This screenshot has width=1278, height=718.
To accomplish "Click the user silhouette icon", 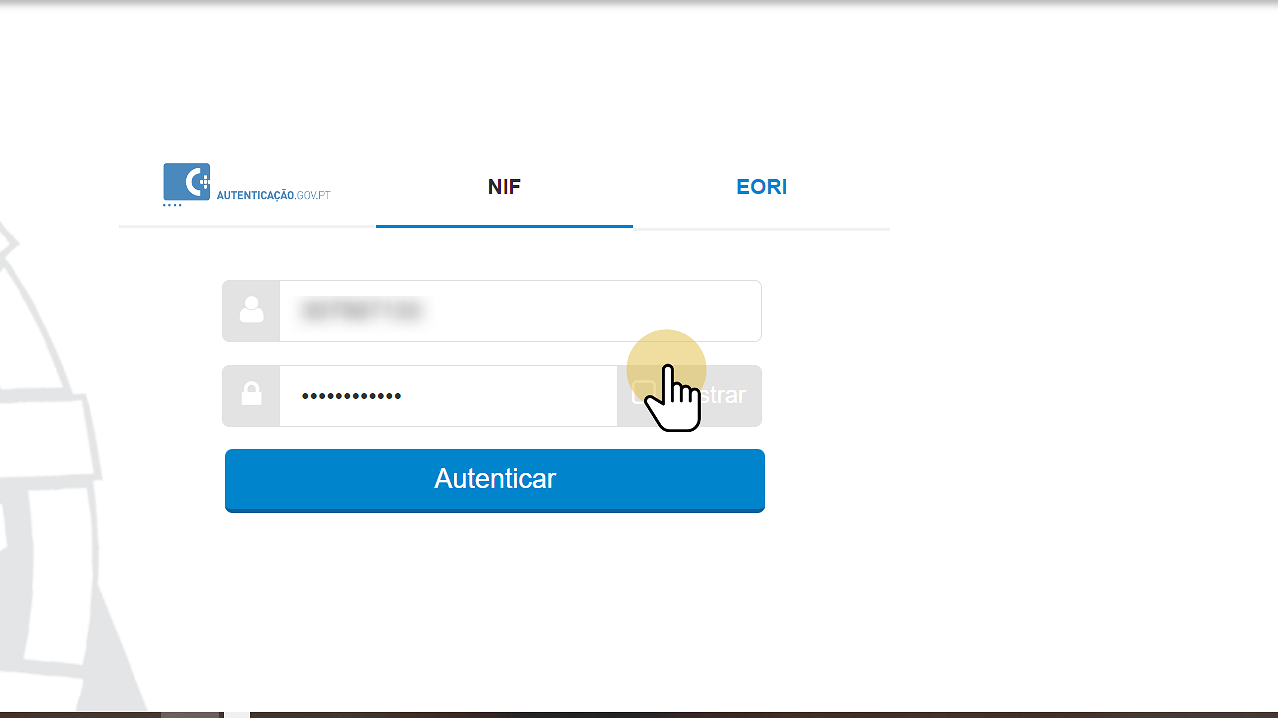I will [x=251, y=310].
